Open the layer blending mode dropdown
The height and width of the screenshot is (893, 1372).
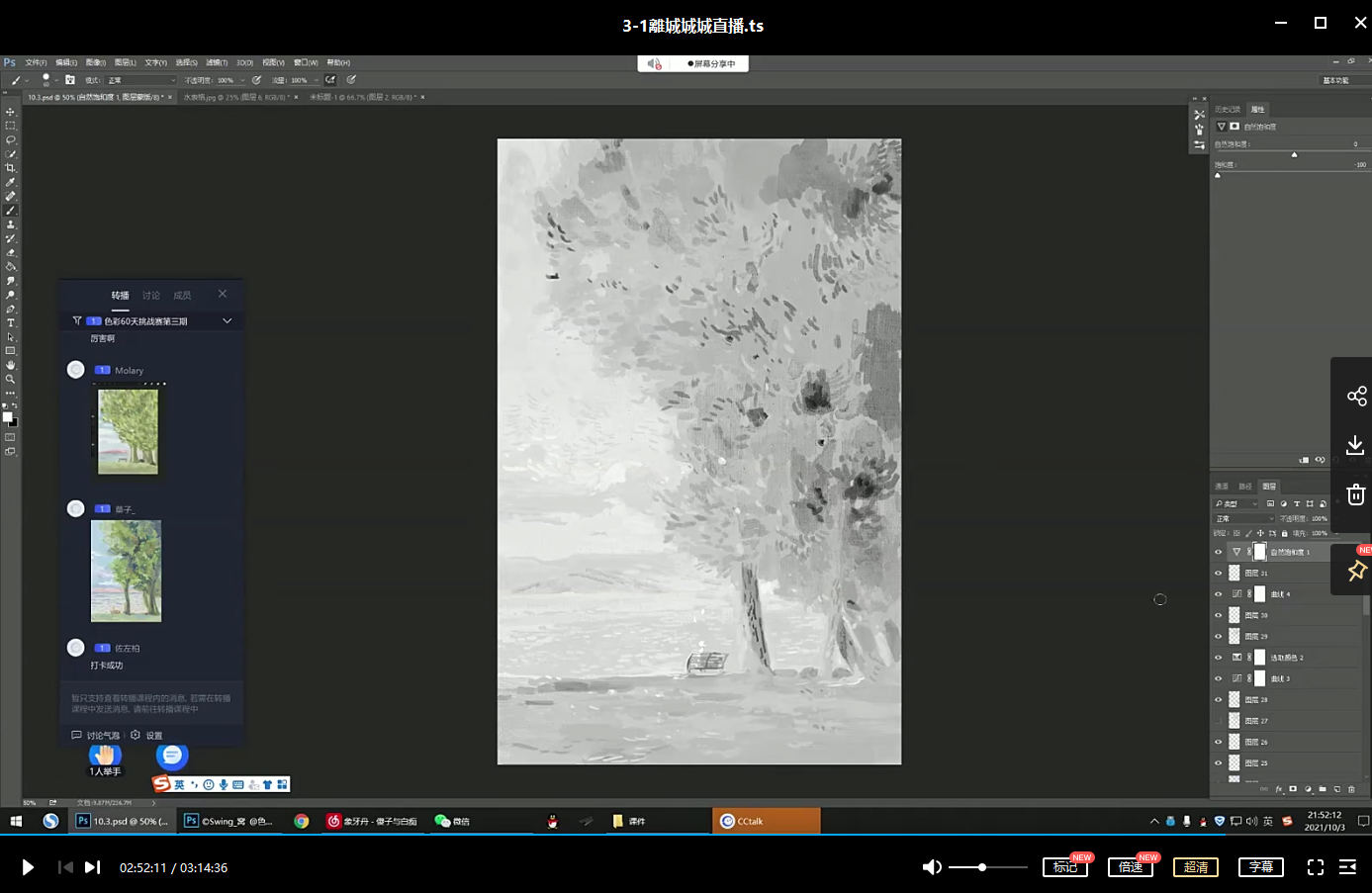point(1244,518)
